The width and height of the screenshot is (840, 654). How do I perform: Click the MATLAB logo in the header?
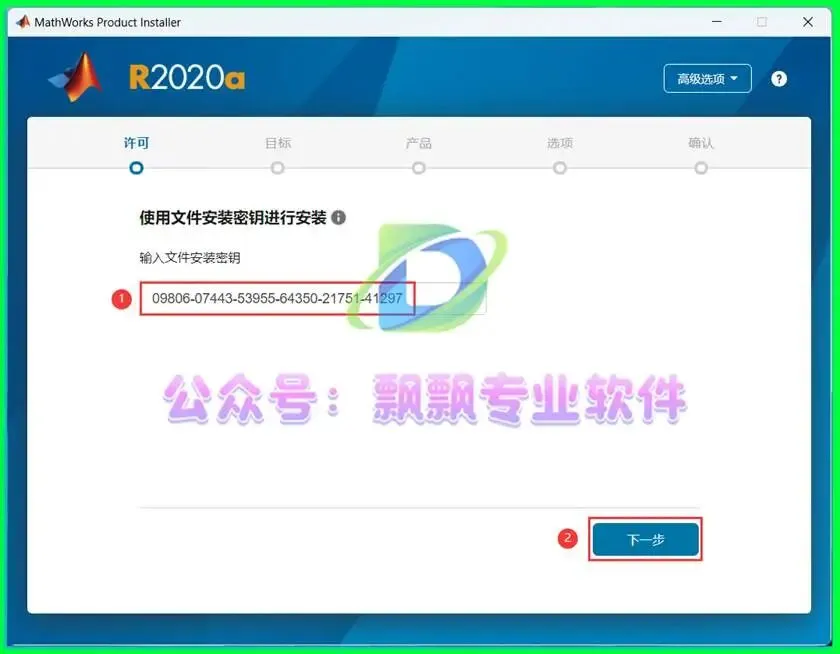click(x=76, y=78)
